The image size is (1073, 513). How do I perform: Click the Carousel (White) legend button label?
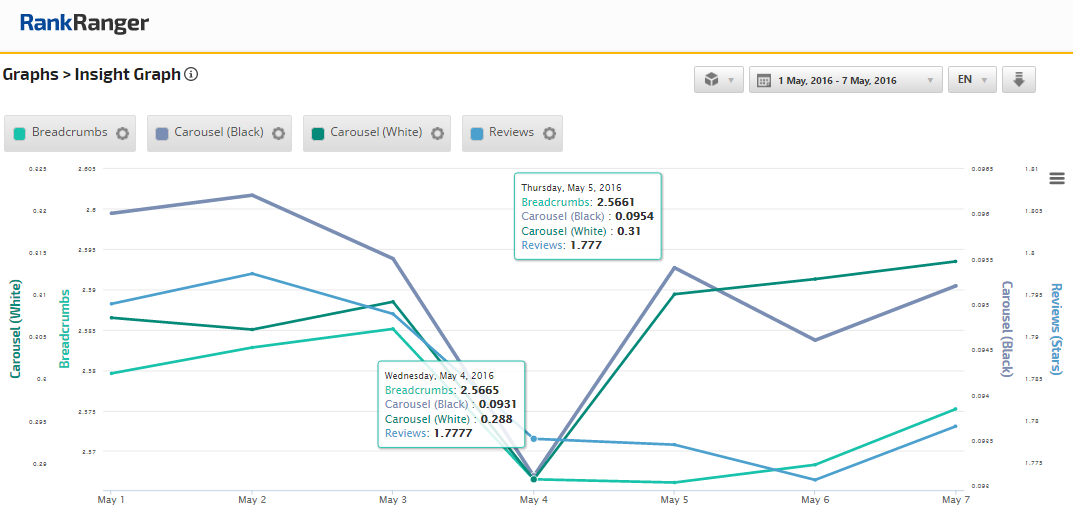pos(376,133)
